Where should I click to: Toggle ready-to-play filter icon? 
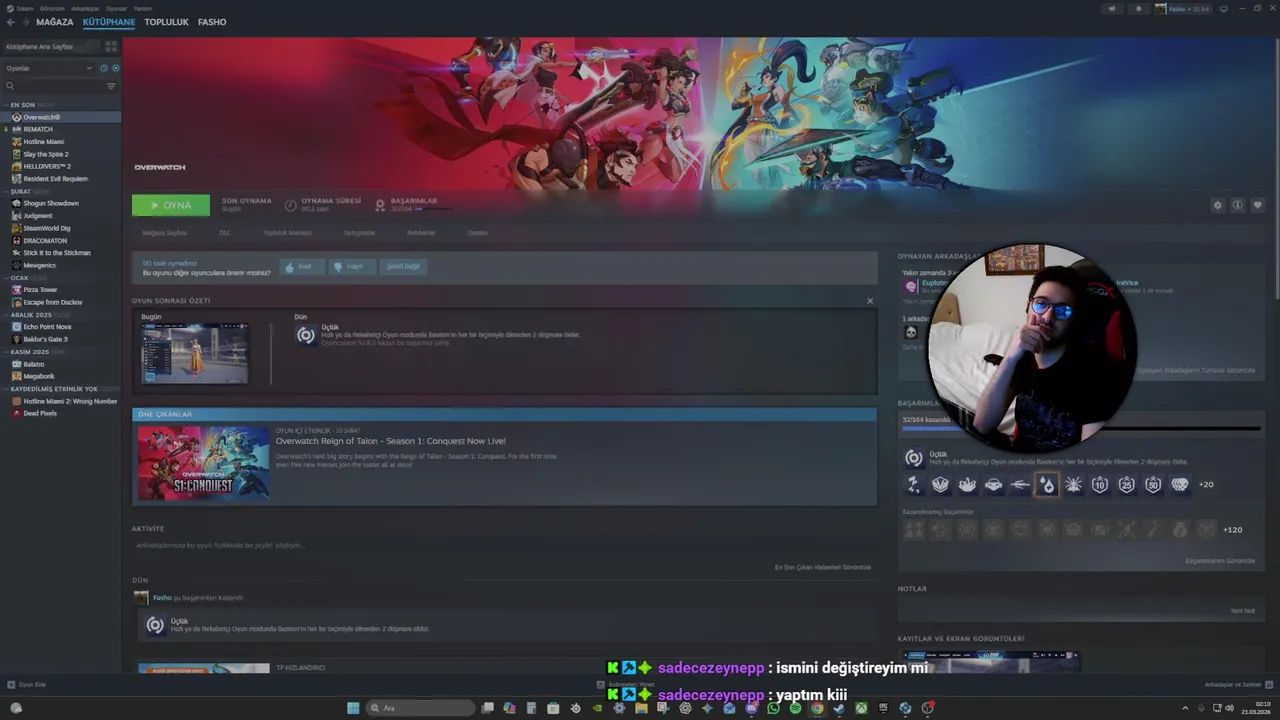coord(115,68)
